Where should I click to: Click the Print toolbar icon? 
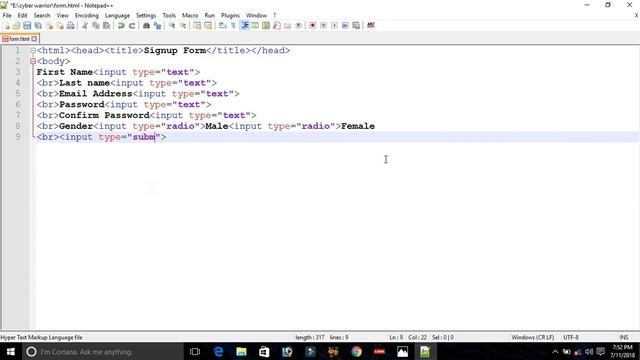(71, 25)
